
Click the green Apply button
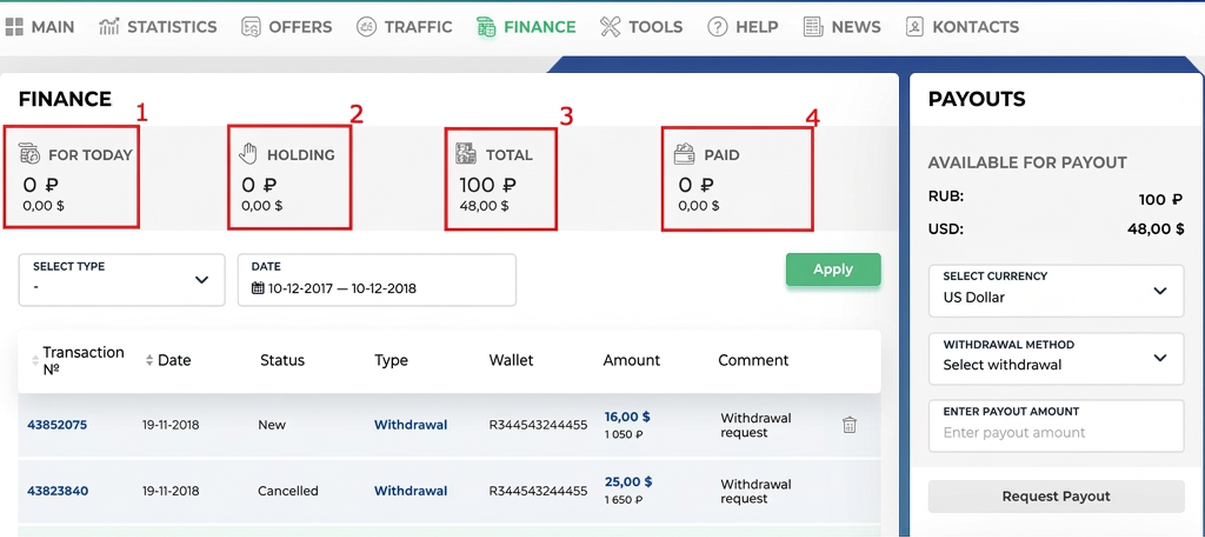tap(833, 269)
